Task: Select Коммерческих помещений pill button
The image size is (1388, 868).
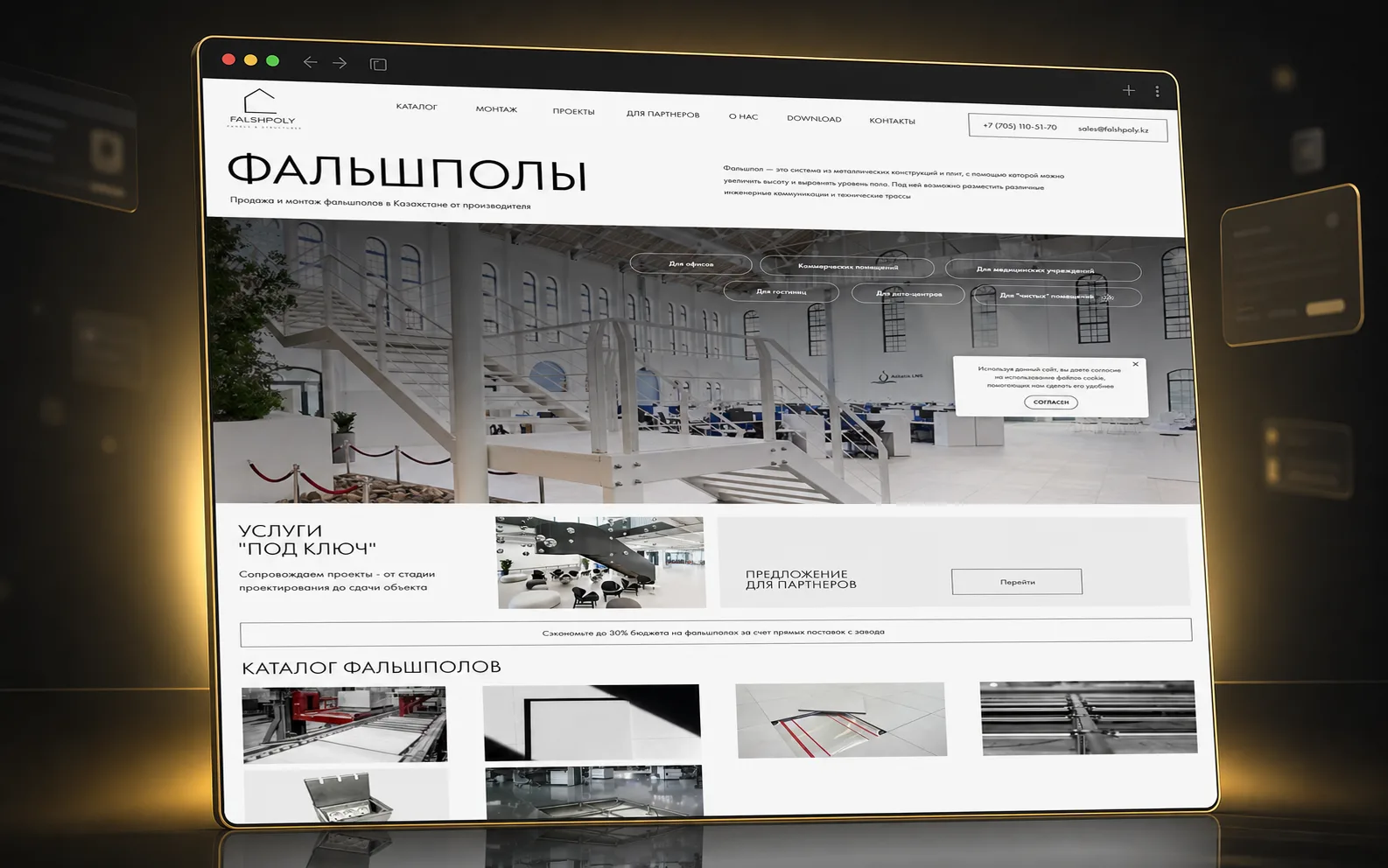Action: click(847, 266)
